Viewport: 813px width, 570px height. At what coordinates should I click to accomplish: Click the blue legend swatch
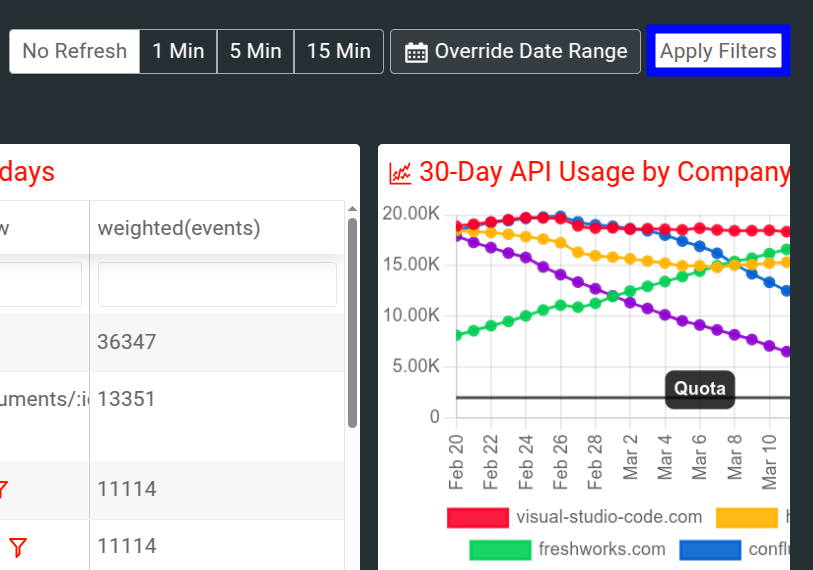coord(710,549)
